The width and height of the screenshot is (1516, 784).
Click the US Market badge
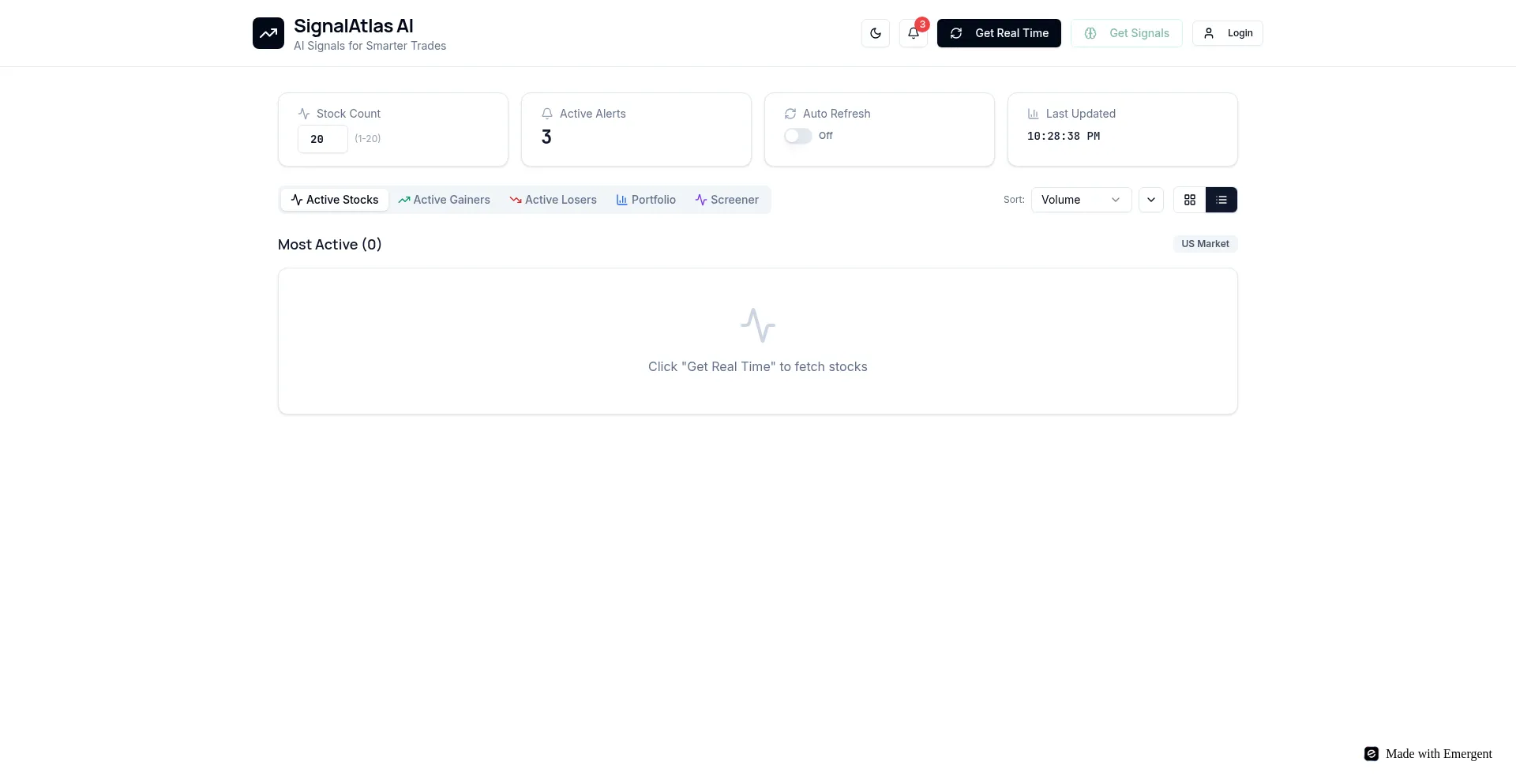[x=1205, y=244]
